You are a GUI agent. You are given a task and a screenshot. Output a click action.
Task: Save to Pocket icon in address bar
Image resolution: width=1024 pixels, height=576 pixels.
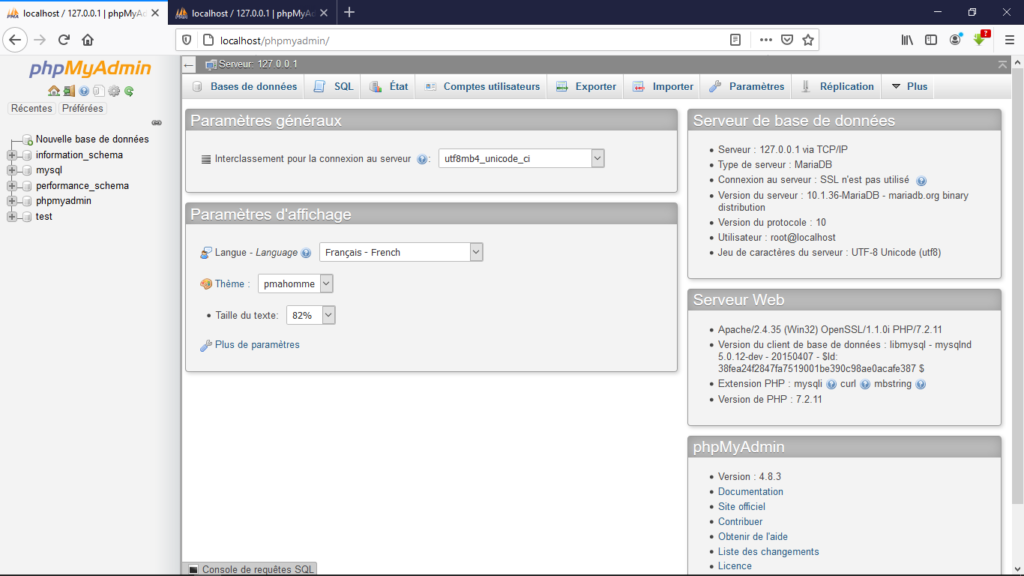787,40
